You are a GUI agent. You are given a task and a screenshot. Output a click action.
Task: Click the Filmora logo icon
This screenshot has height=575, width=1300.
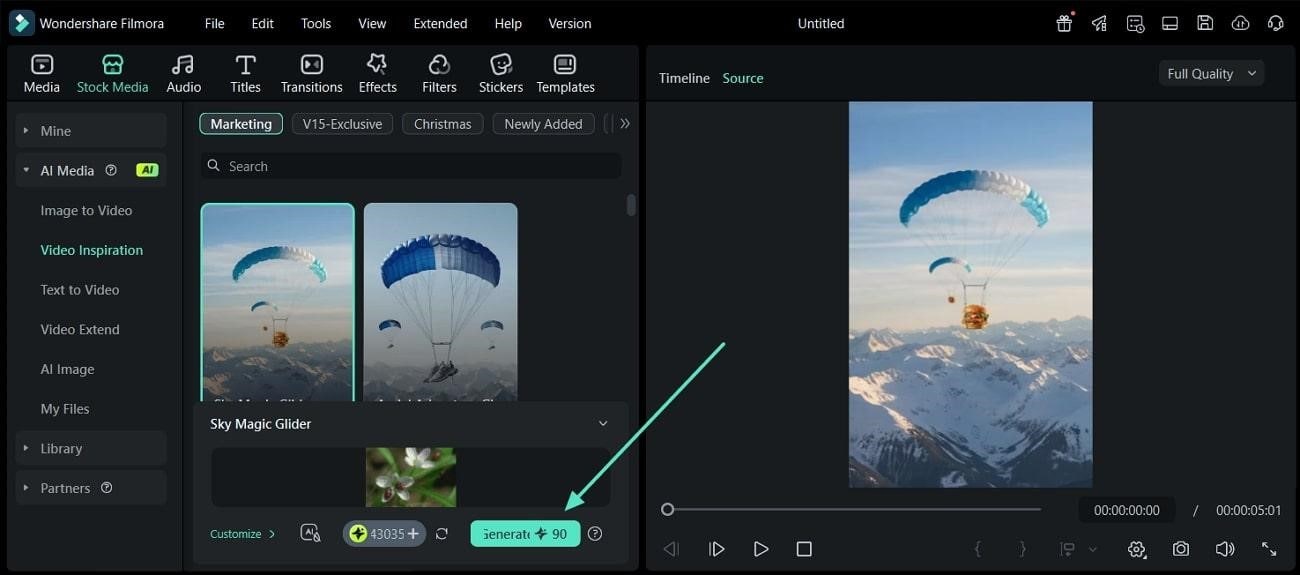click(x=21, y=23)
